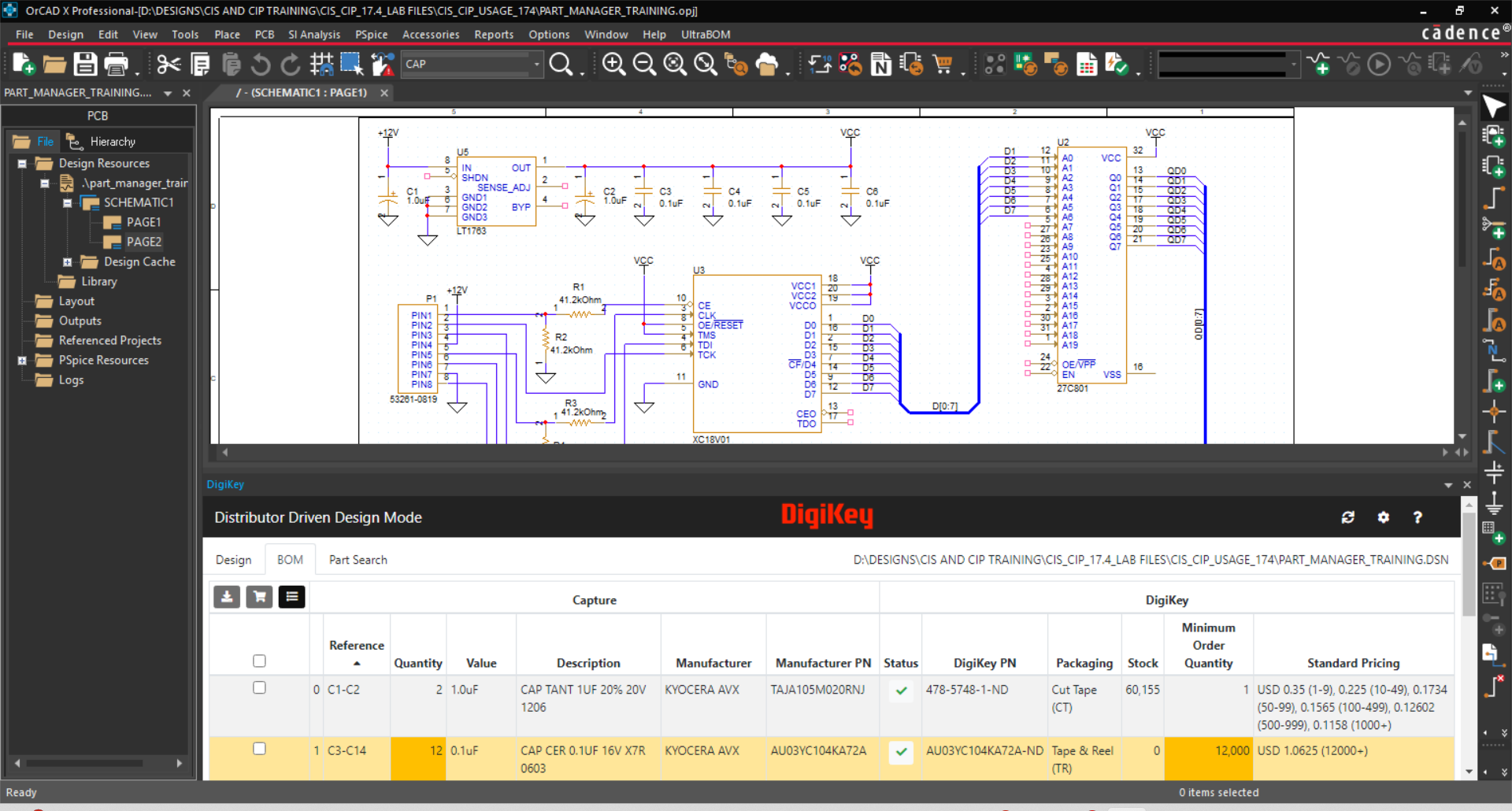
Task: Select the pointer tool in right toolbar
Action: click(1494, 106)
